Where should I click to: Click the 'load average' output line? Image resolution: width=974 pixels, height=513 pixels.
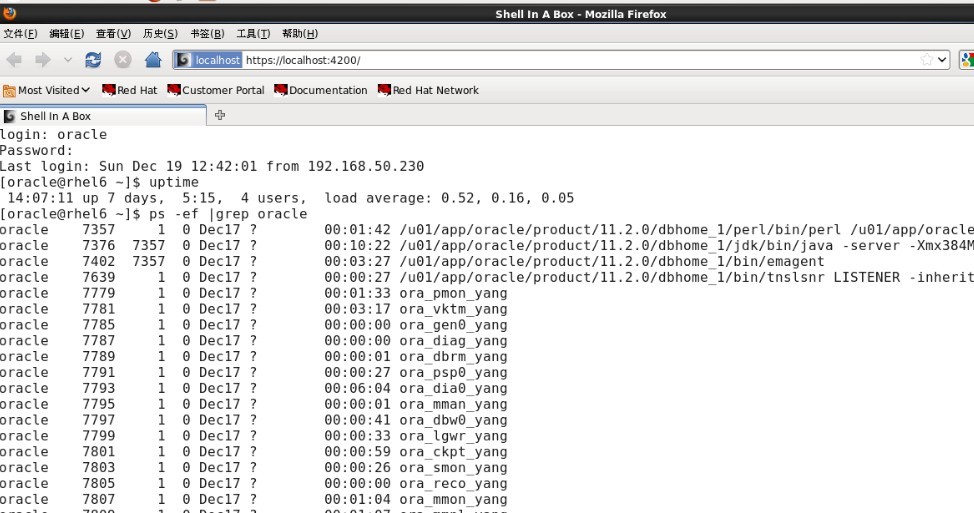coord(290,198)
